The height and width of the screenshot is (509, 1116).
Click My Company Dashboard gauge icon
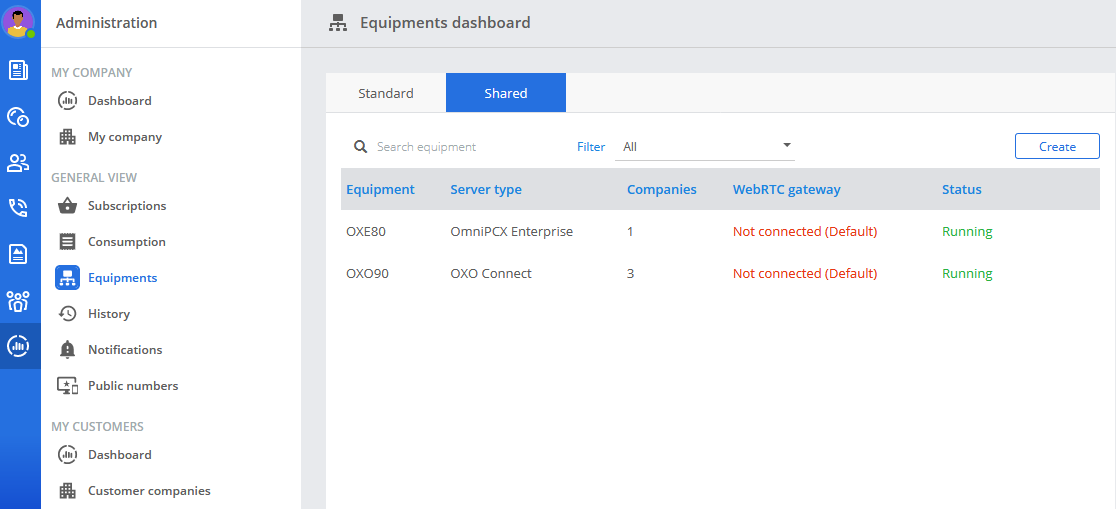[68, 100]
